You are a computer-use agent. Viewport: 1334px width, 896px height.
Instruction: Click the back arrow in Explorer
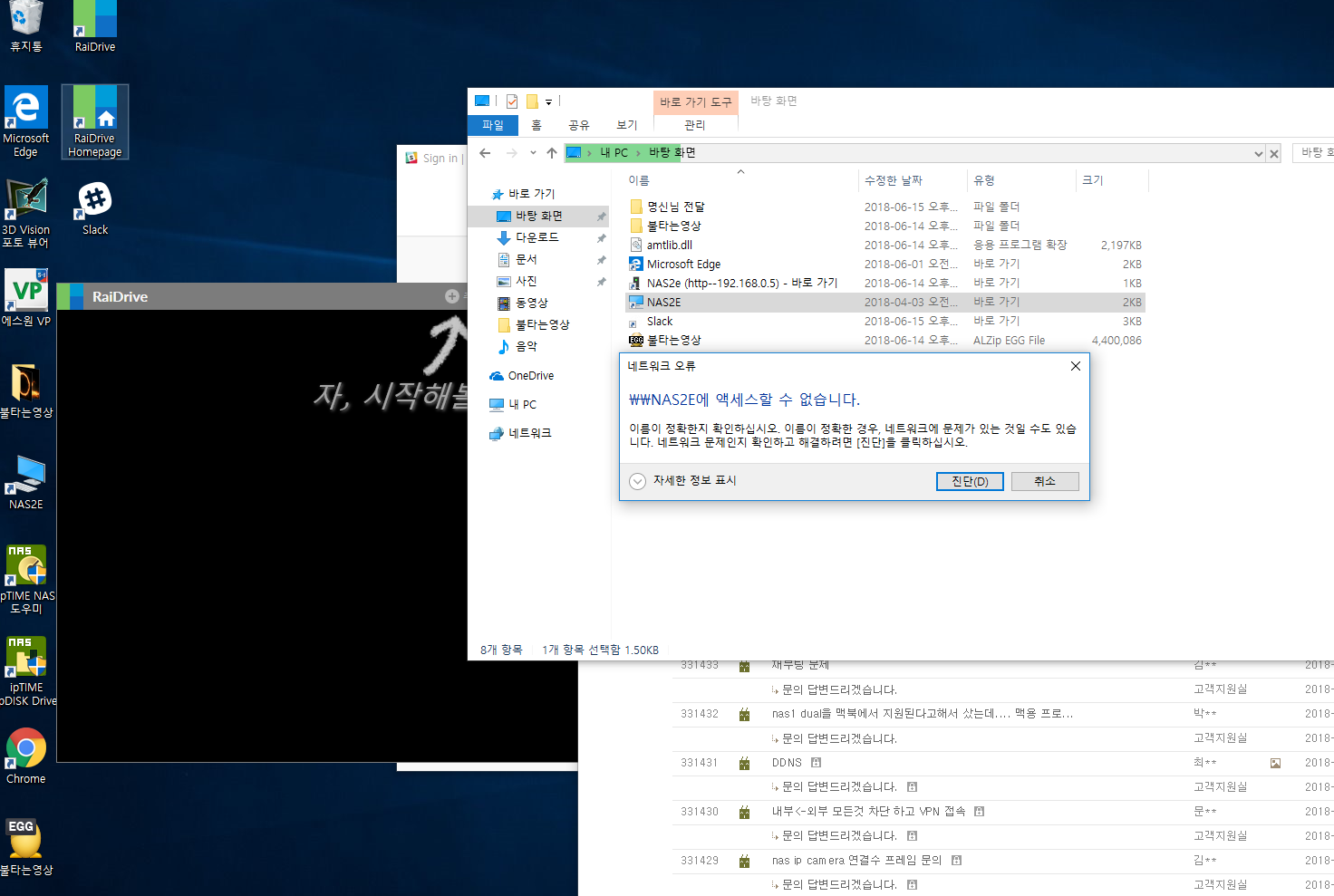pos(485,153)
